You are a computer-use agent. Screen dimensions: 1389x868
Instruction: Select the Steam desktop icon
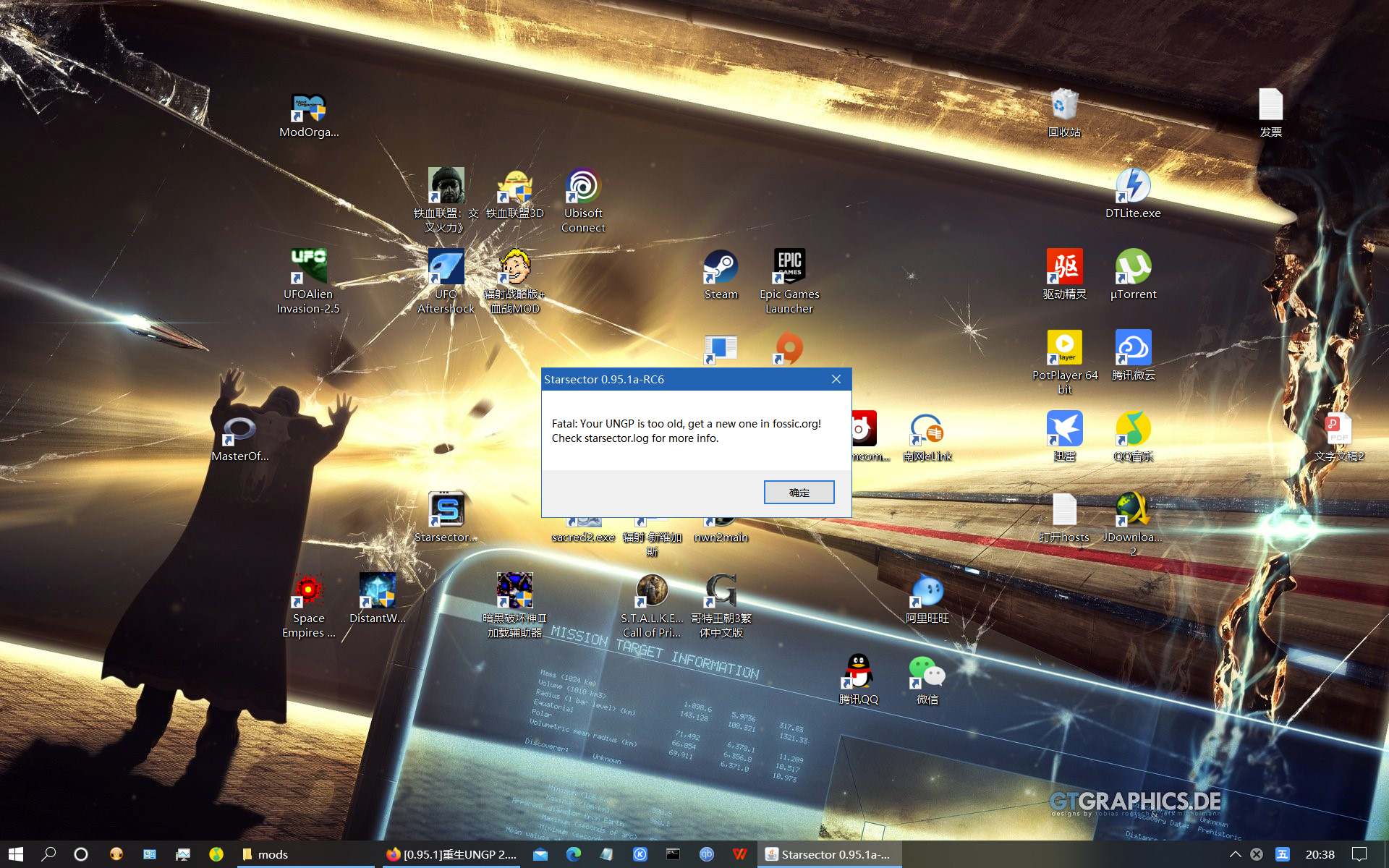pos(721,268)
